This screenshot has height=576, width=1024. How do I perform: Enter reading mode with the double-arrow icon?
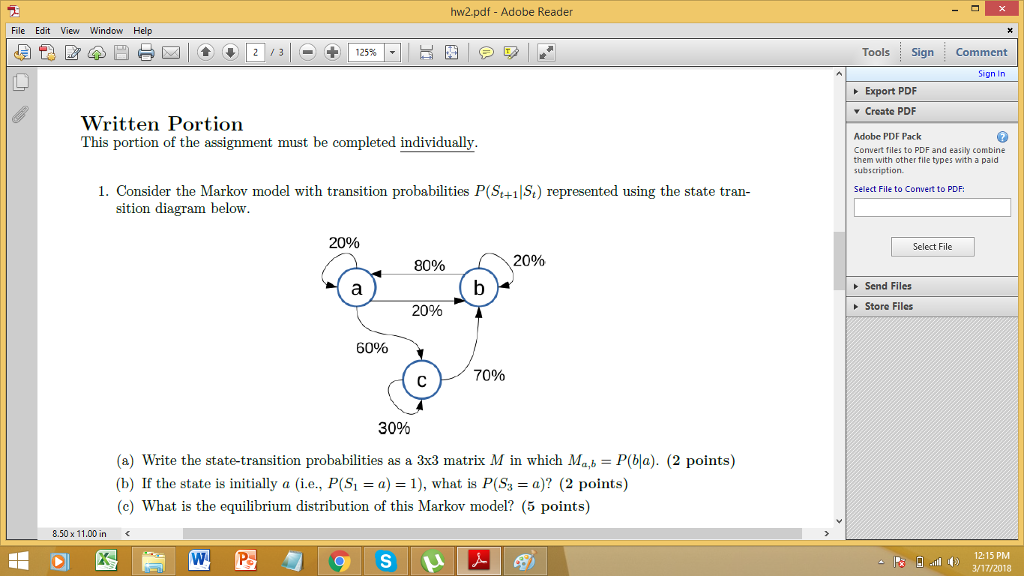[545, 51]
